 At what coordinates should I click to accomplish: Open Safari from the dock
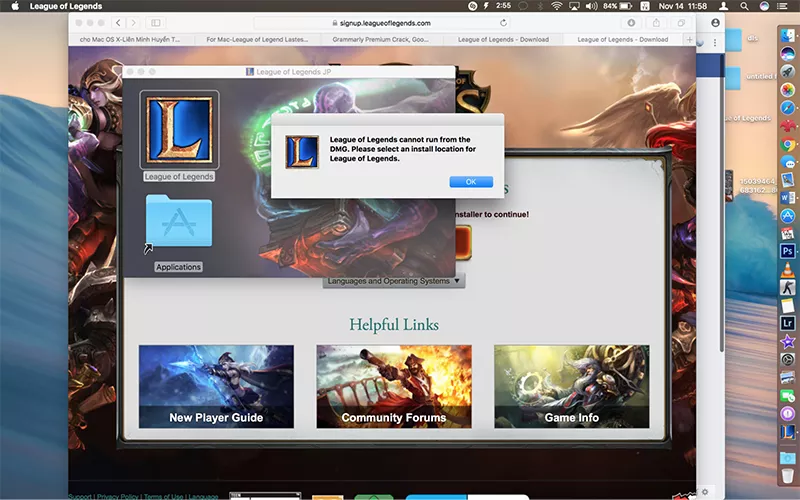point(788,108)
